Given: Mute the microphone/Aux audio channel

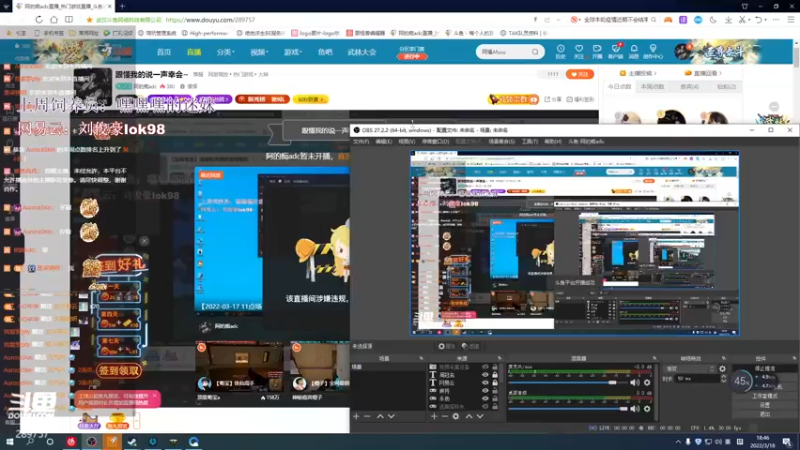Looking at the screenshot, I should [x=635, y=383].
